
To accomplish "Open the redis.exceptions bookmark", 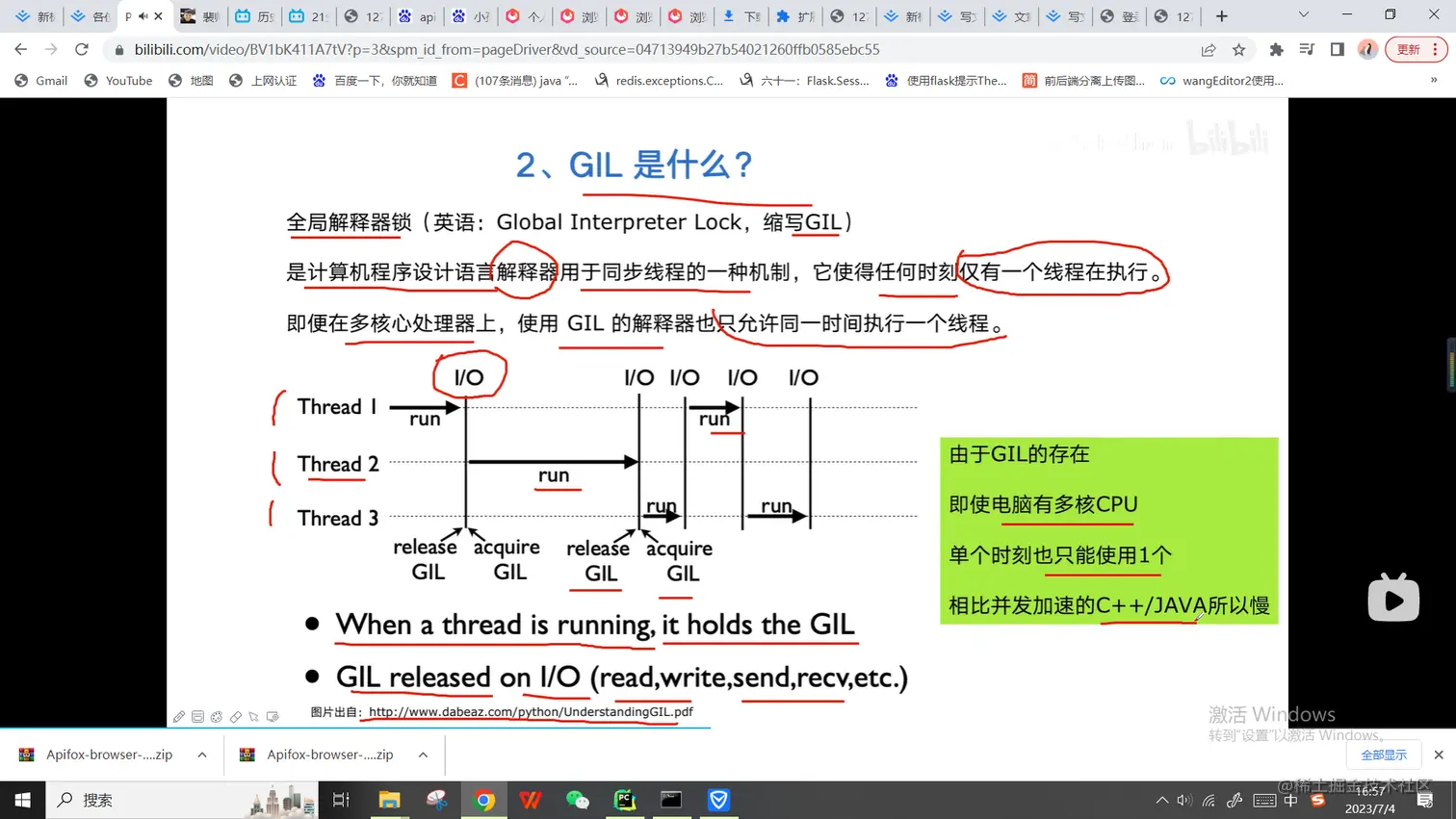I will (659, 81).
